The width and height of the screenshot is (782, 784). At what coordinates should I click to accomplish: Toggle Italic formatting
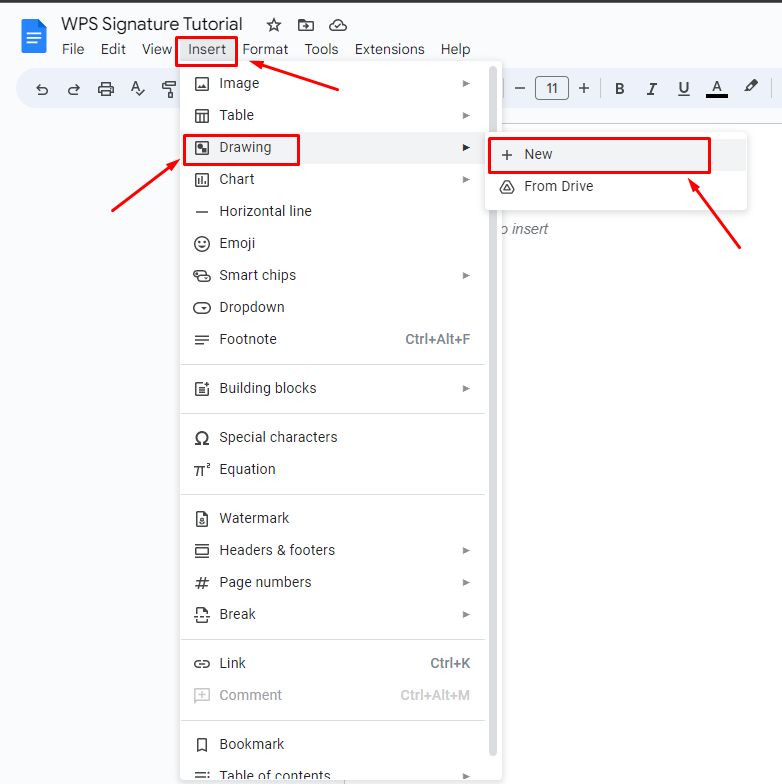[x=651, y=89]
